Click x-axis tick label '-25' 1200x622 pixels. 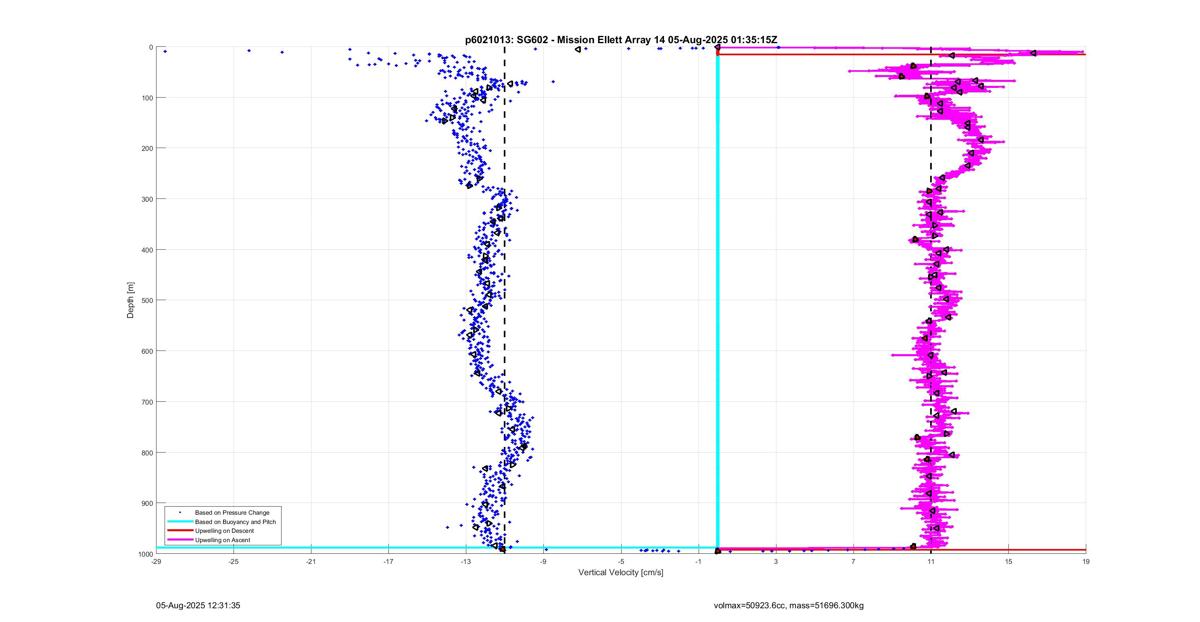(x=233, y=561)
